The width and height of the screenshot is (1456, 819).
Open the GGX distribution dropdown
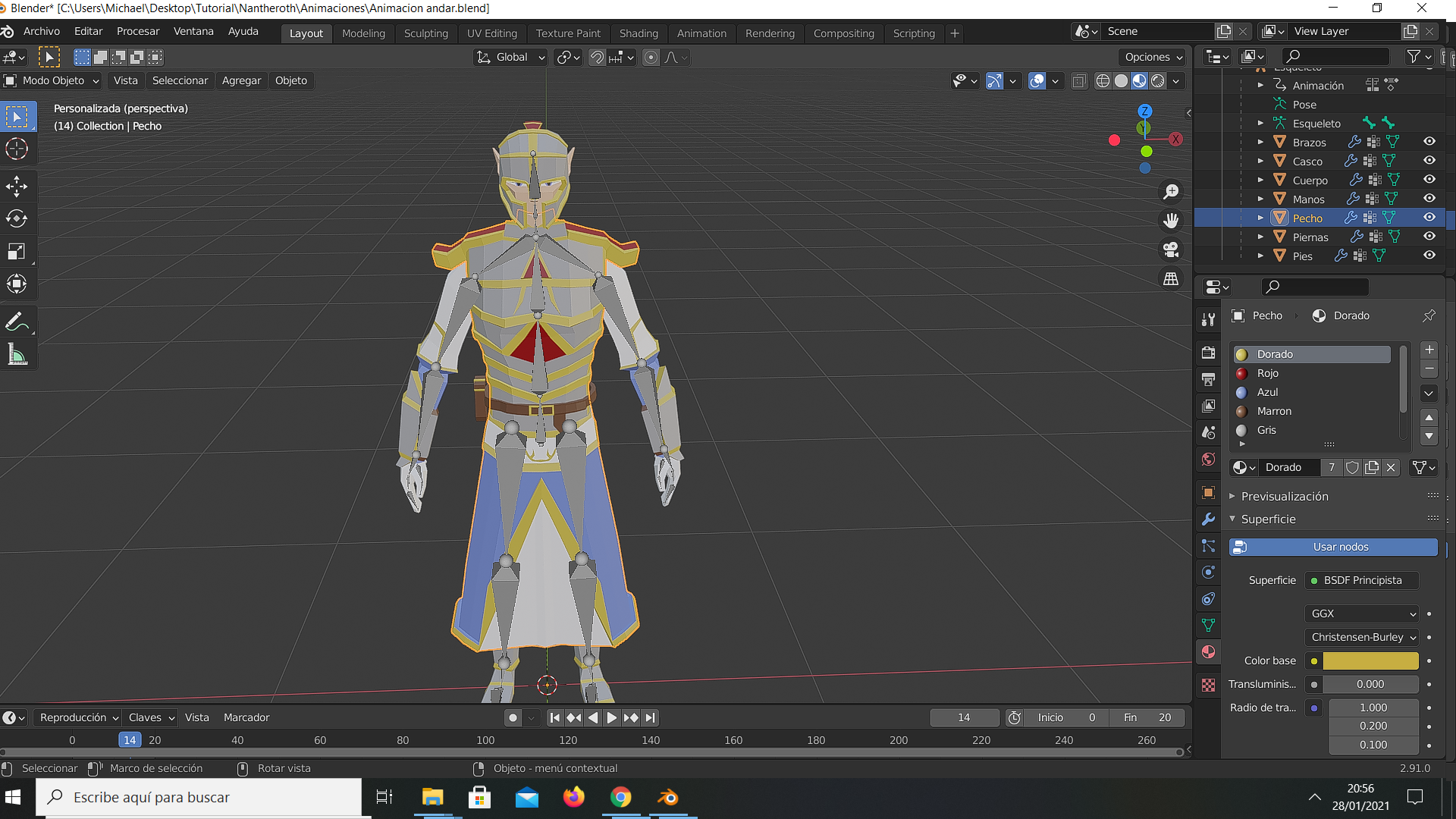pyautogui.click(x=1363, y=613)
